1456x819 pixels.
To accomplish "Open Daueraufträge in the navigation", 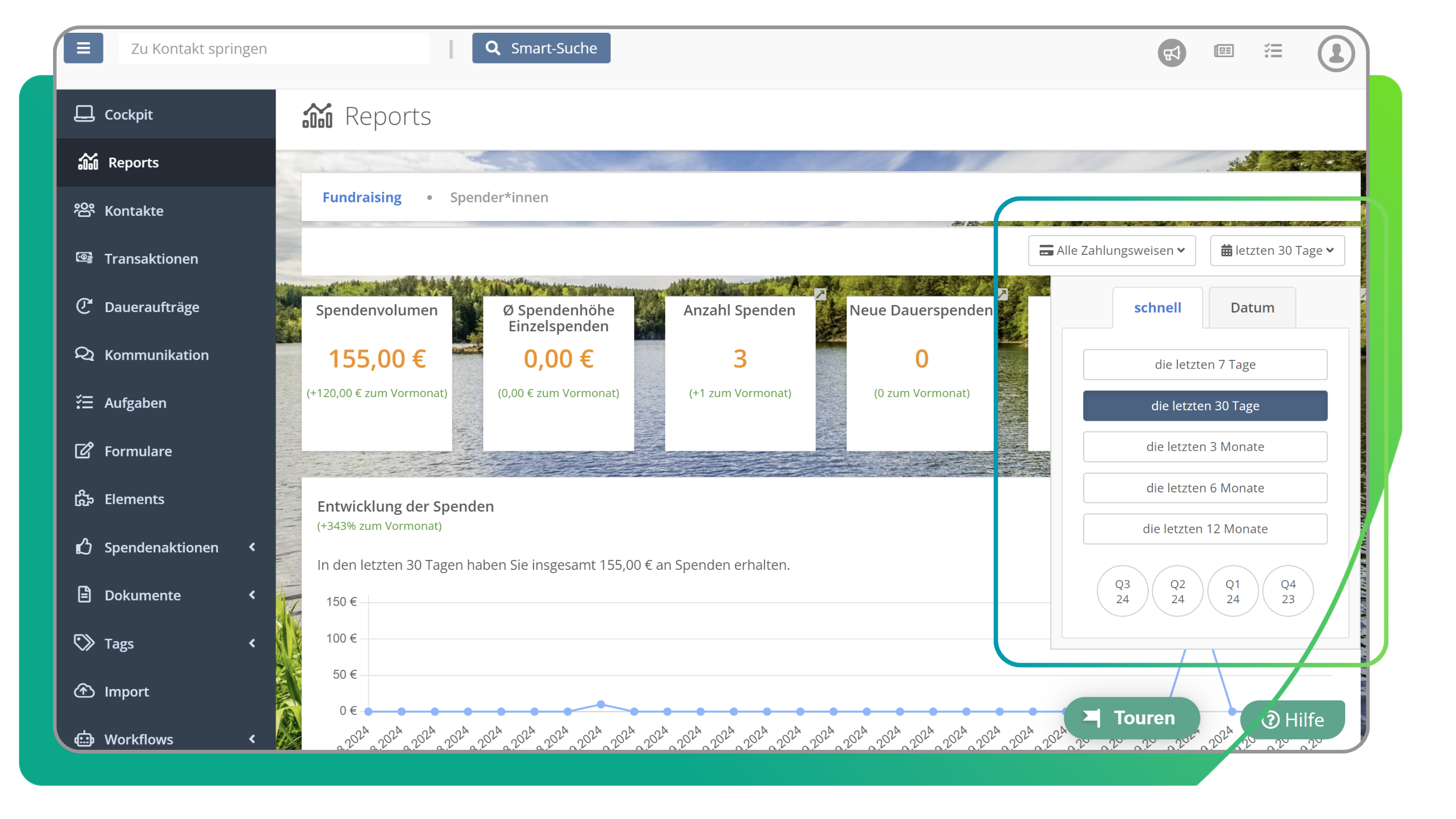I will pos(151,306).
